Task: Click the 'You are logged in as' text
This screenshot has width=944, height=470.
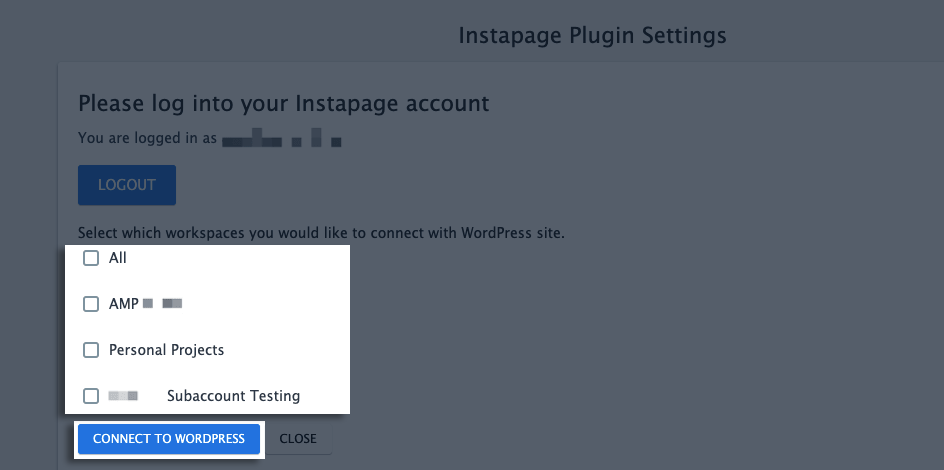Action: tap(147, 139)
